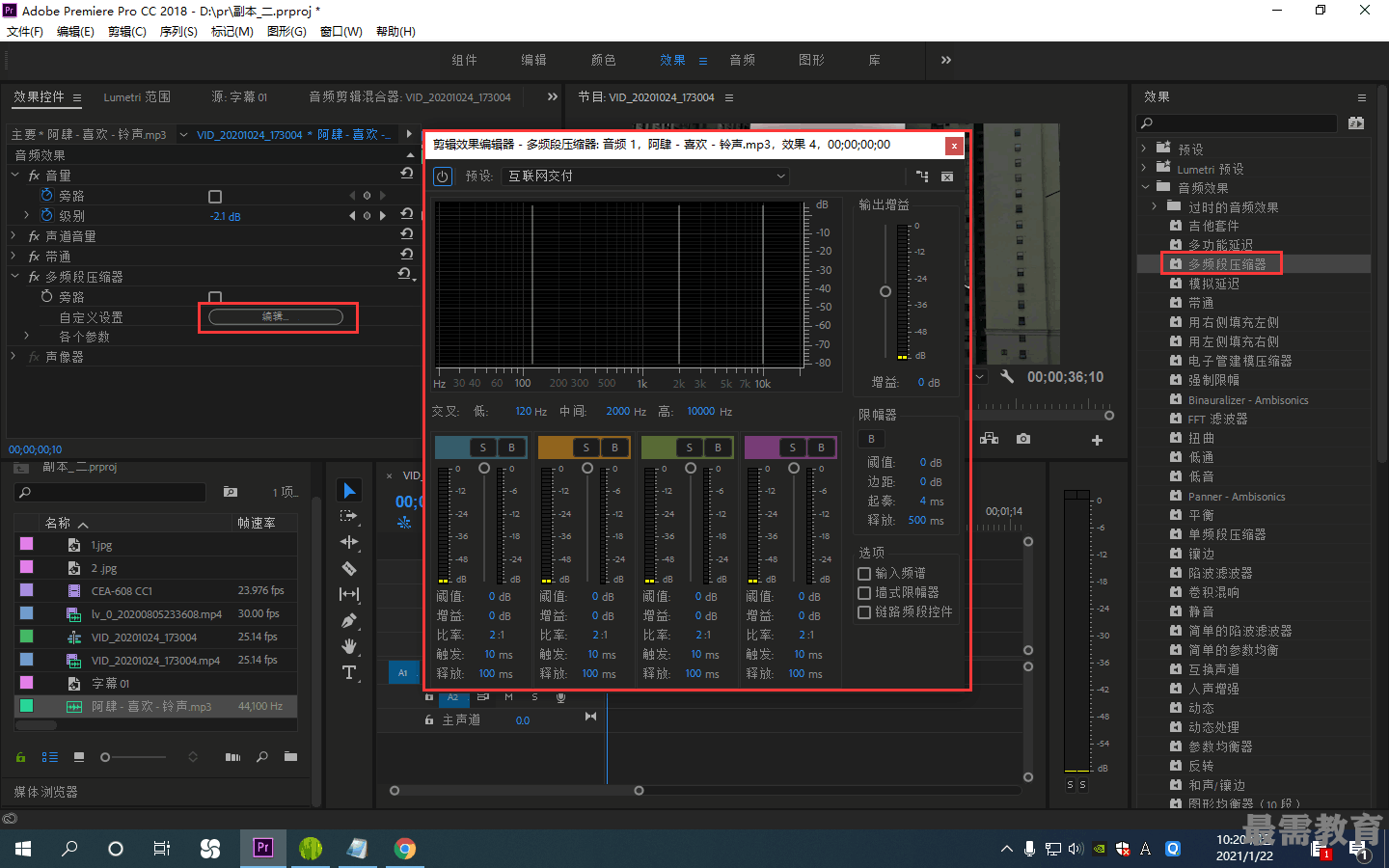
Task: Switch to the 颜色 workspace
Action: click(x=603, y=60)
